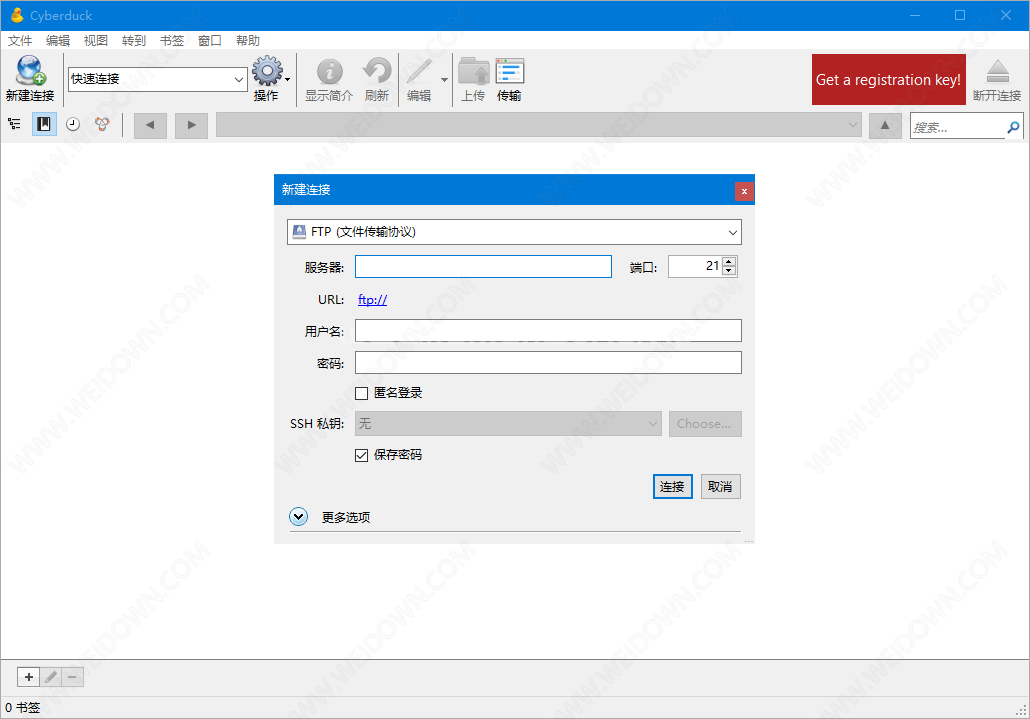Add a bookmark with the plus button
The width and height of the screenshot is (1030, 719).
point(28,677)
